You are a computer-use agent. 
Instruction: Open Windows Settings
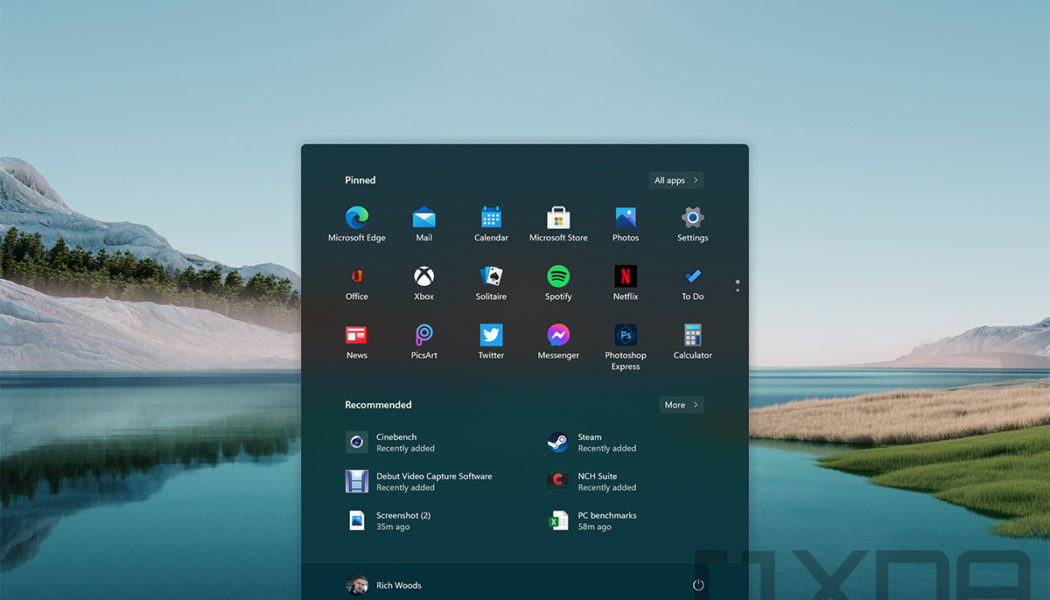pyautogui.click(x=691, y=222)
